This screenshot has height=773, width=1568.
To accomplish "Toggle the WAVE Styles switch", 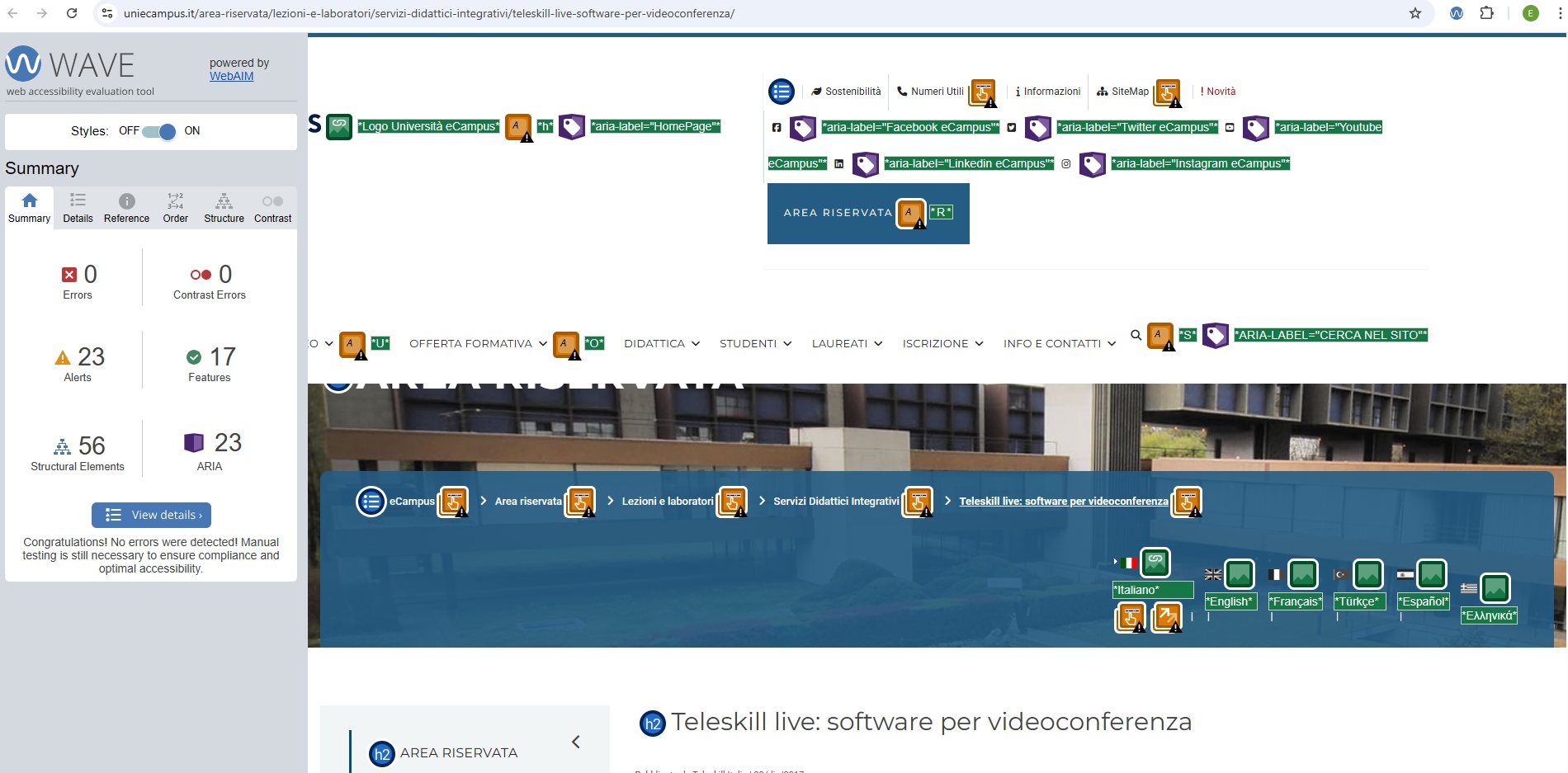I will click(x=158, y=131).
